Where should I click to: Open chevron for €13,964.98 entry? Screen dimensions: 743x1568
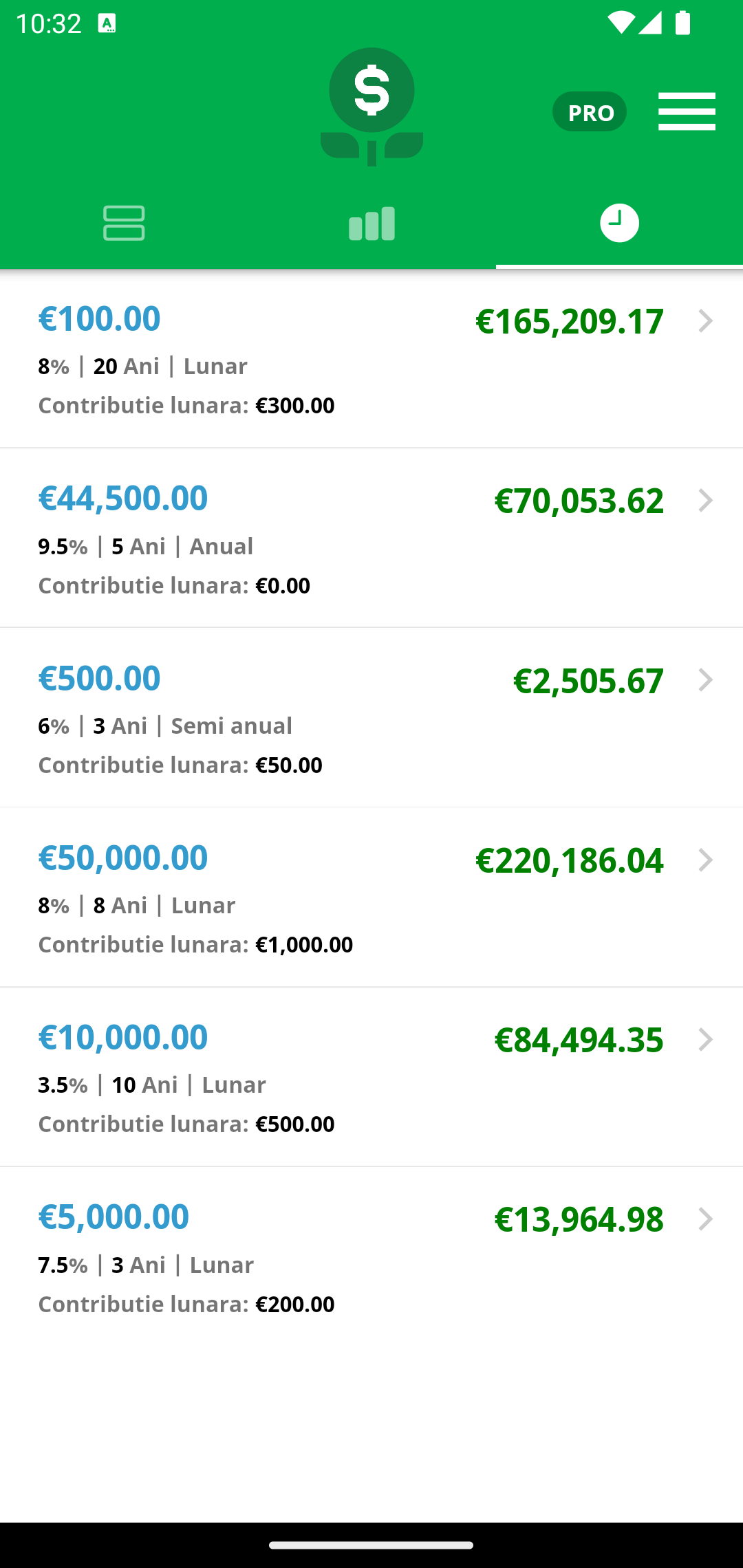coord(705,1219)
